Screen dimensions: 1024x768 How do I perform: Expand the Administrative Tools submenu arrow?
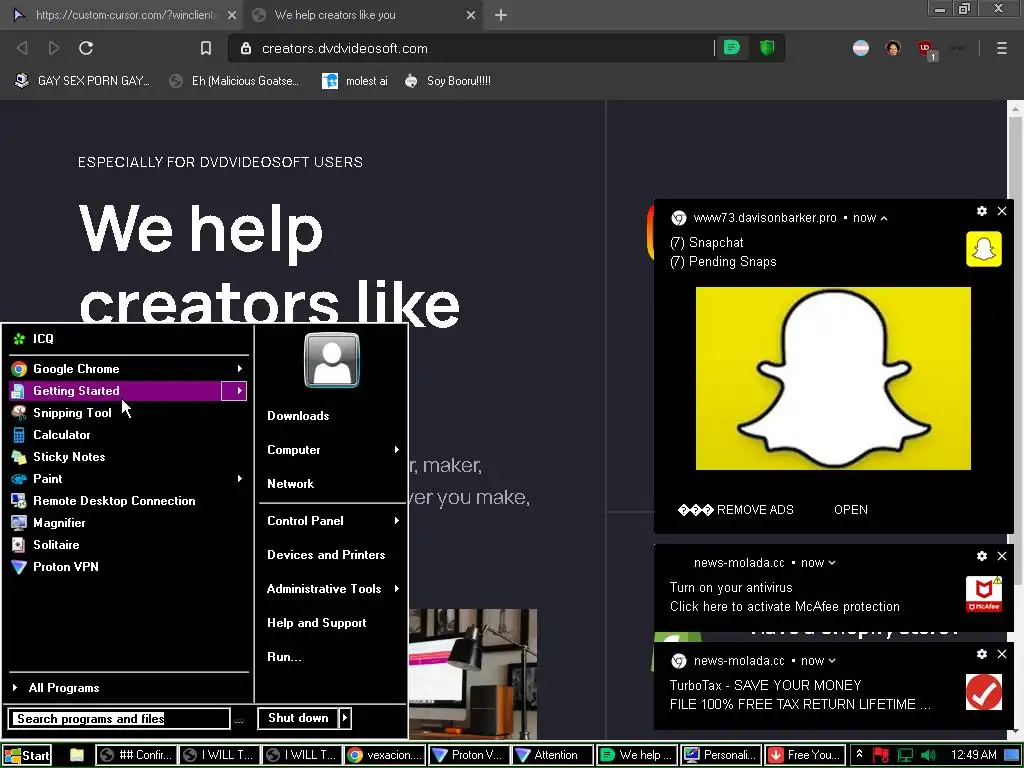click(396, 588)
